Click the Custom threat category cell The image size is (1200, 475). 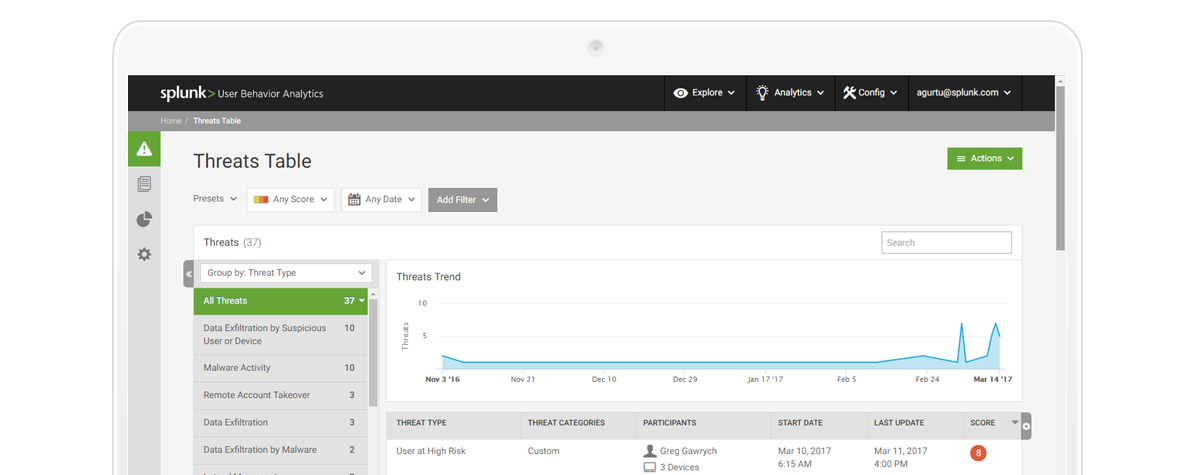[x=544, y=451]
